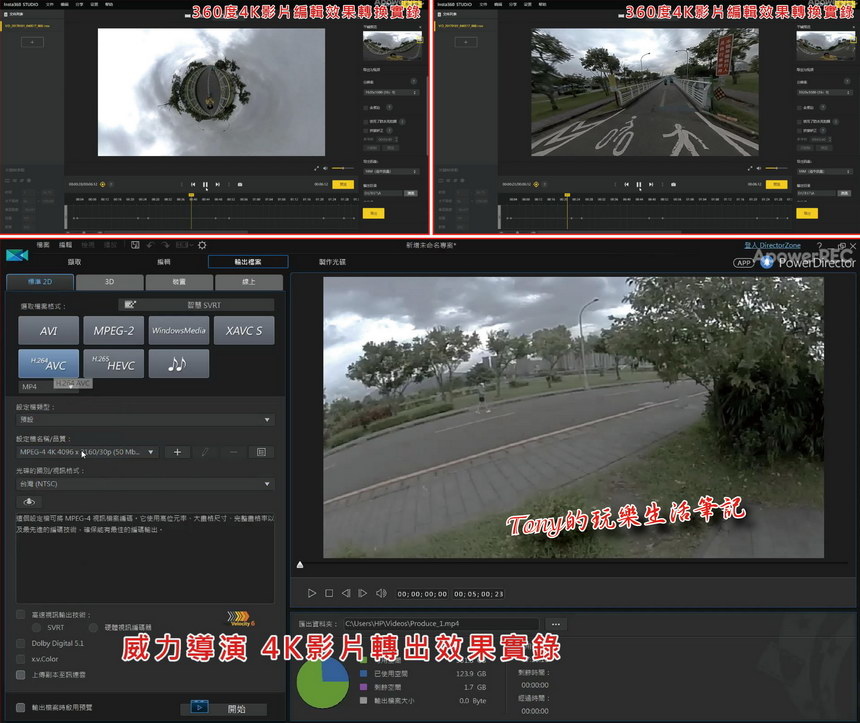The width and height of the screenshot is (860, 723).
Task: Switch to the 3D output tab
Action: coord(110,283)
